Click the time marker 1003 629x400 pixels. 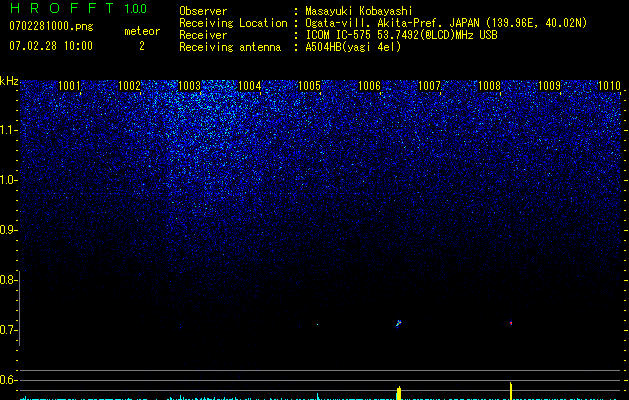(x=189, y=85)
